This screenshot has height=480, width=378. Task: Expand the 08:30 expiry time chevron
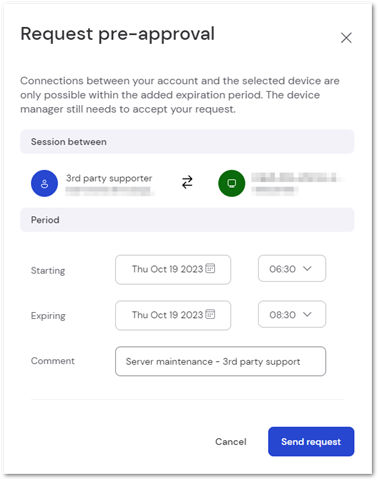tap(307, 314)
